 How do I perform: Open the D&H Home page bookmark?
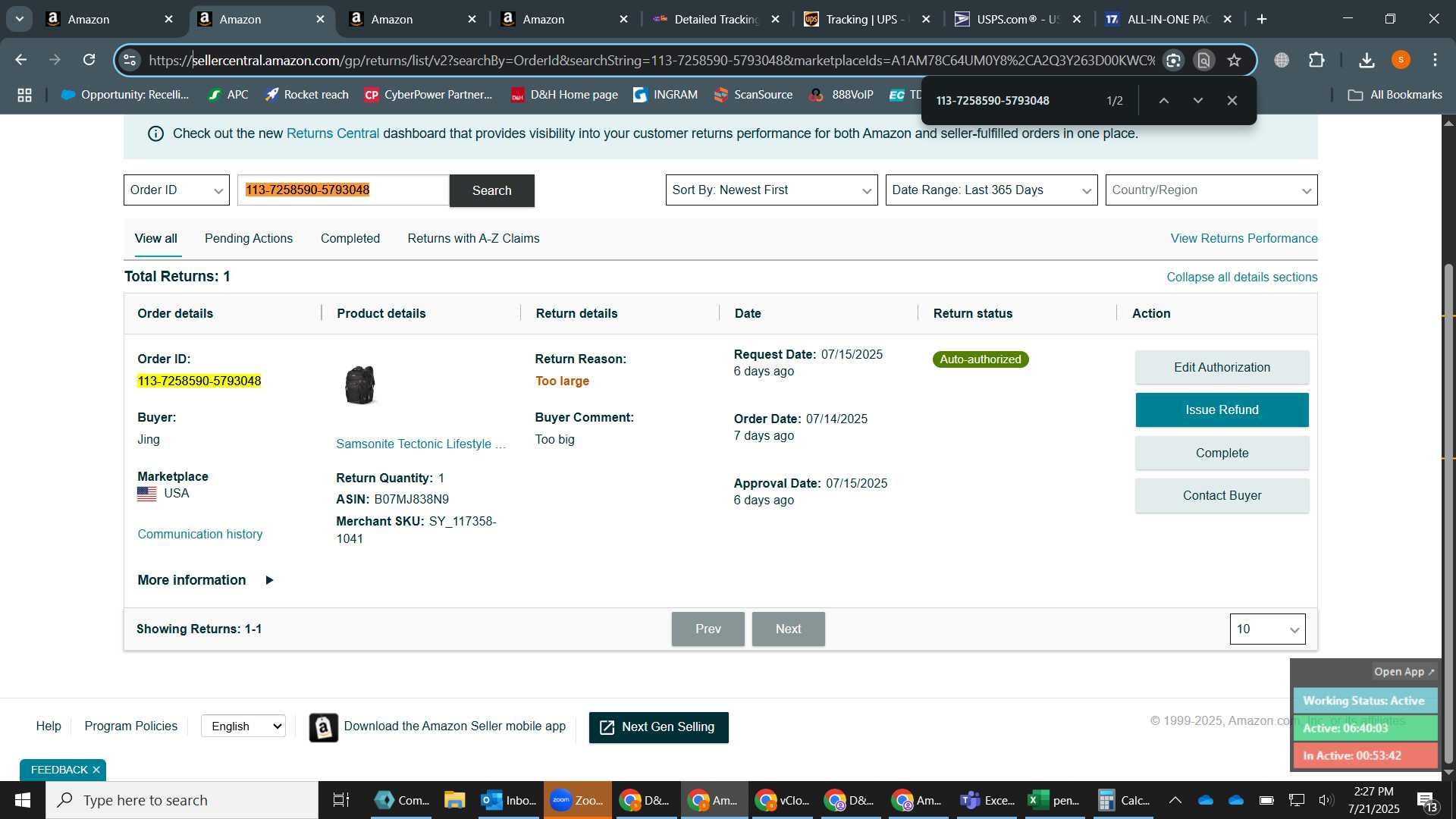click(564, 95)
